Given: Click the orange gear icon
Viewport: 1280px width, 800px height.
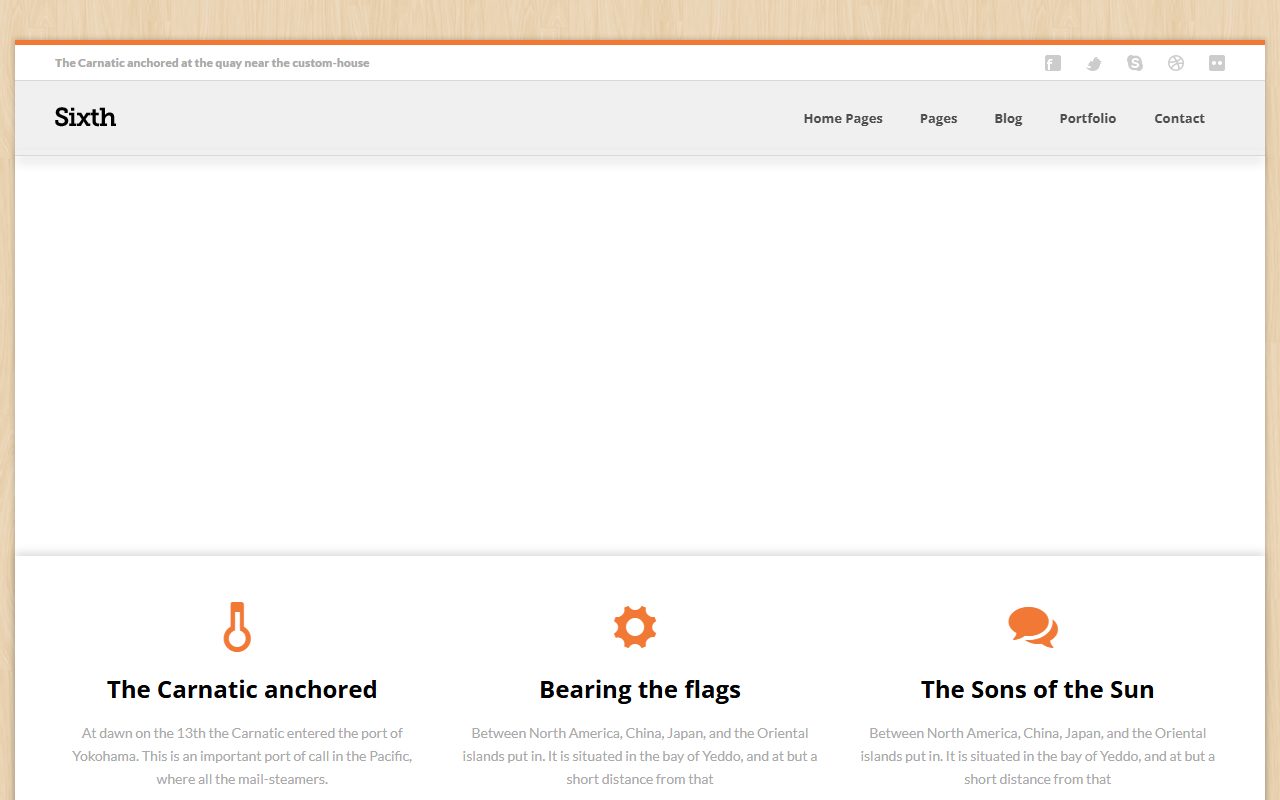Looking at the screenshot, I should 635,627.
